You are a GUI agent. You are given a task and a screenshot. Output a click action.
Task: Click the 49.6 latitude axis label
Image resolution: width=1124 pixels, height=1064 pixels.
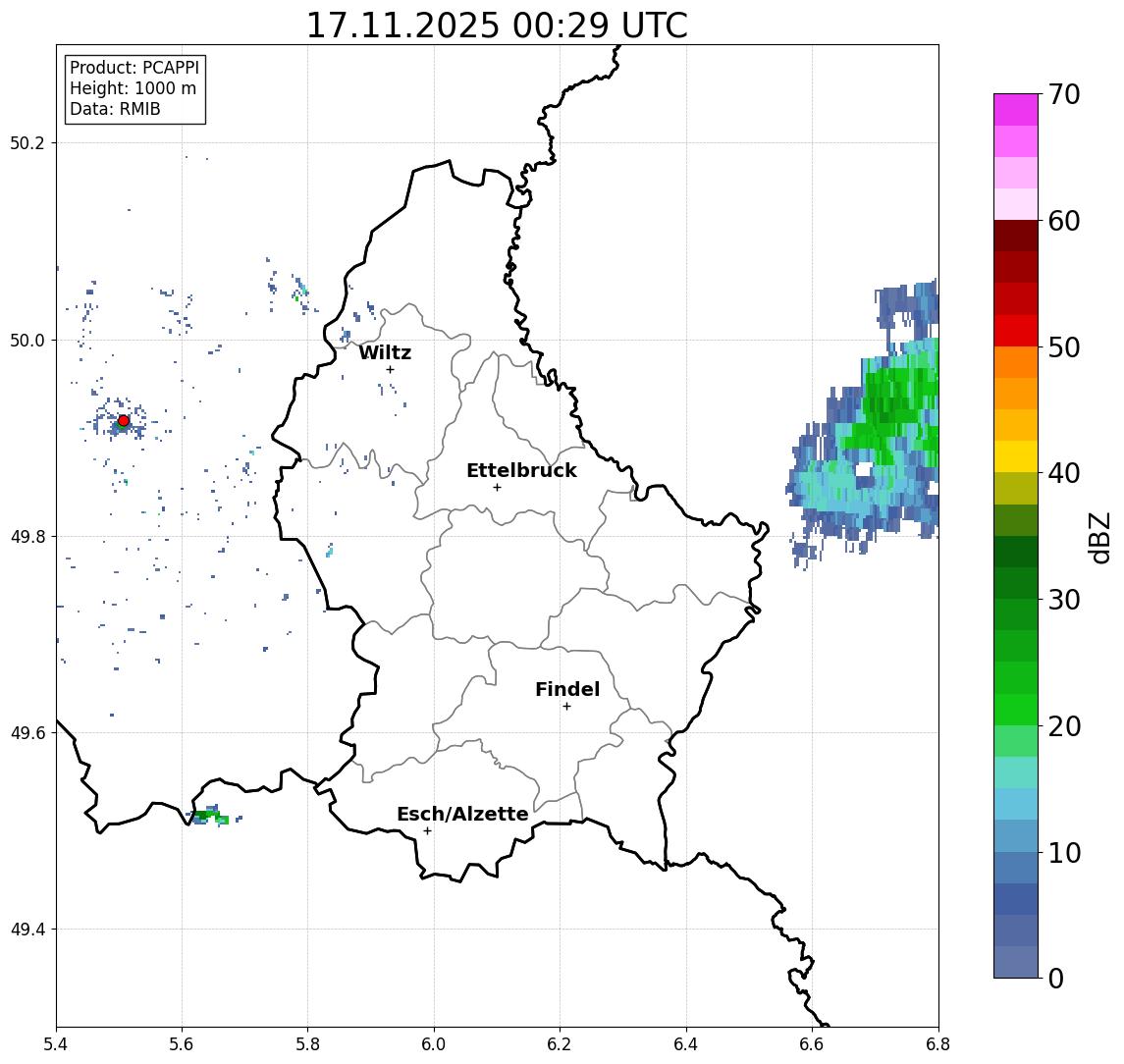[x=27, y=733]
